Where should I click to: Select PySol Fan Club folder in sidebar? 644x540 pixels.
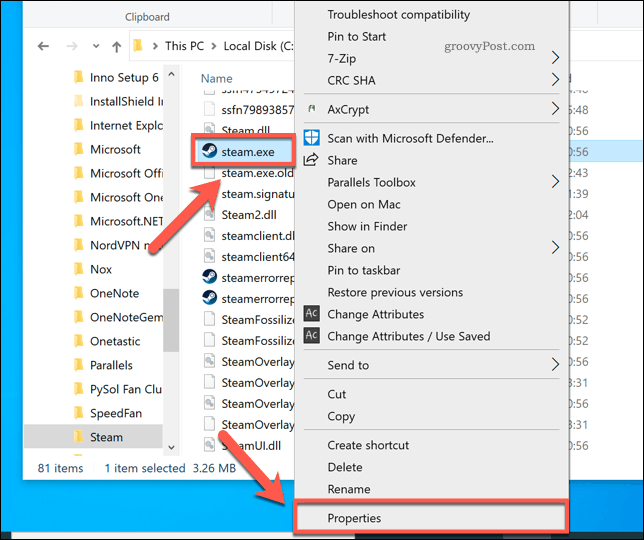coord(126,389)
